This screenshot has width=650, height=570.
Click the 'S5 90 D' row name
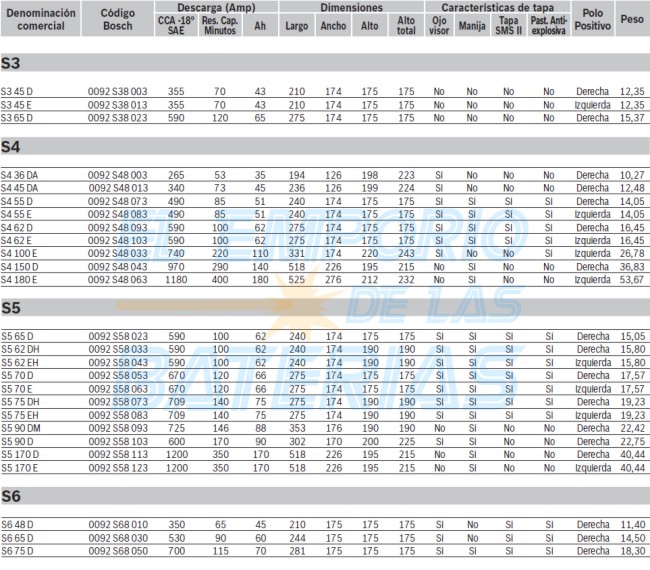[x=17, y=441]
